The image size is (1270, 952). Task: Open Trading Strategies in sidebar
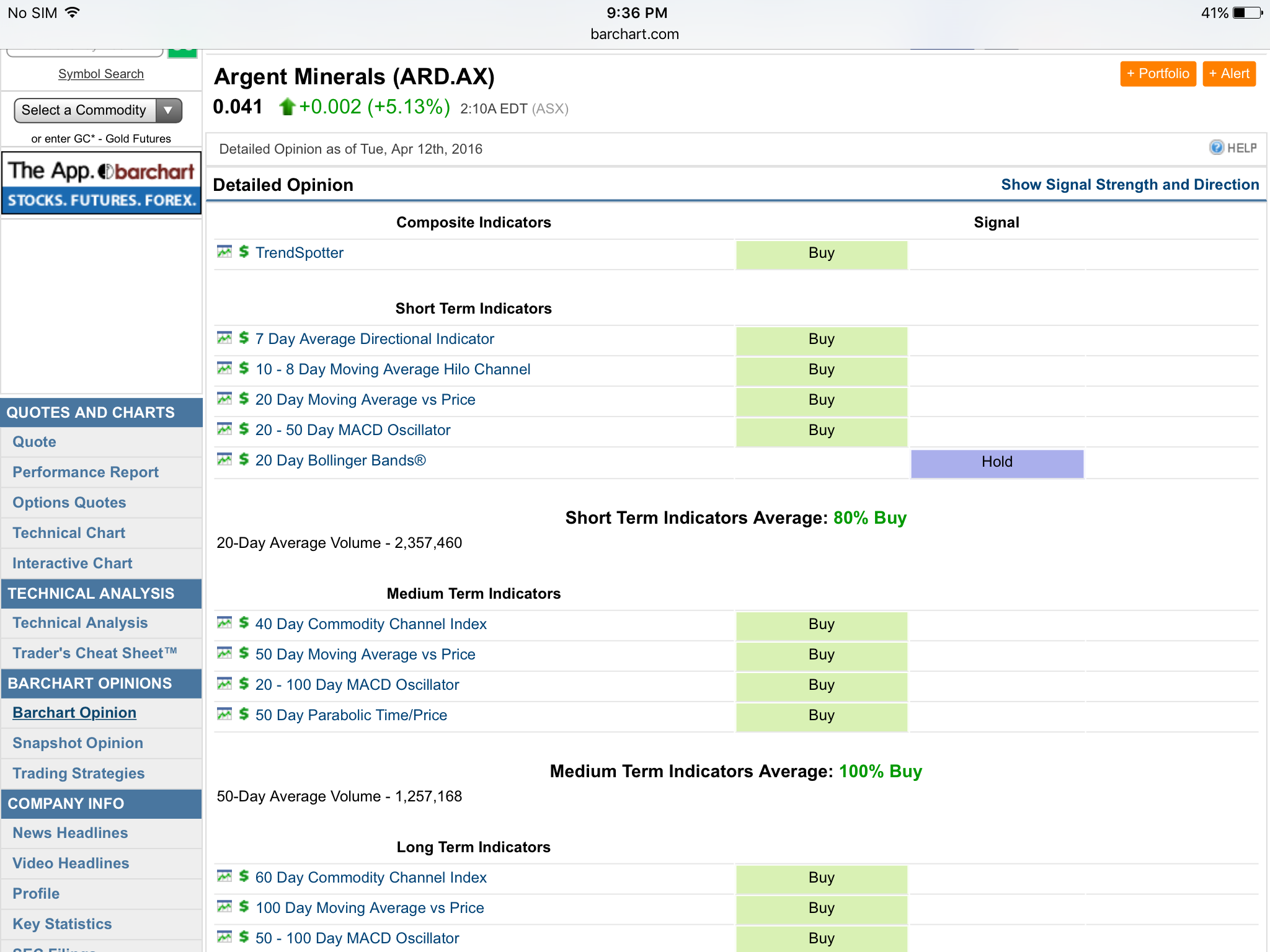click(x=79, y=773)
